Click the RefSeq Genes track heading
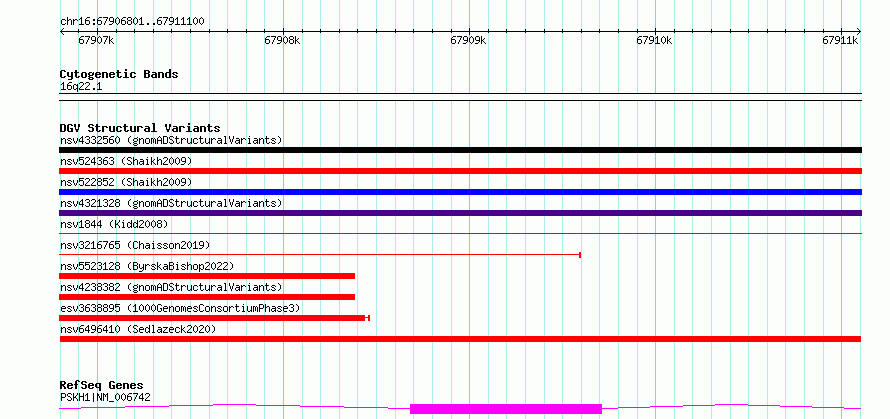The width and height of the screenshot is (890, 419). tap(102, 386)
